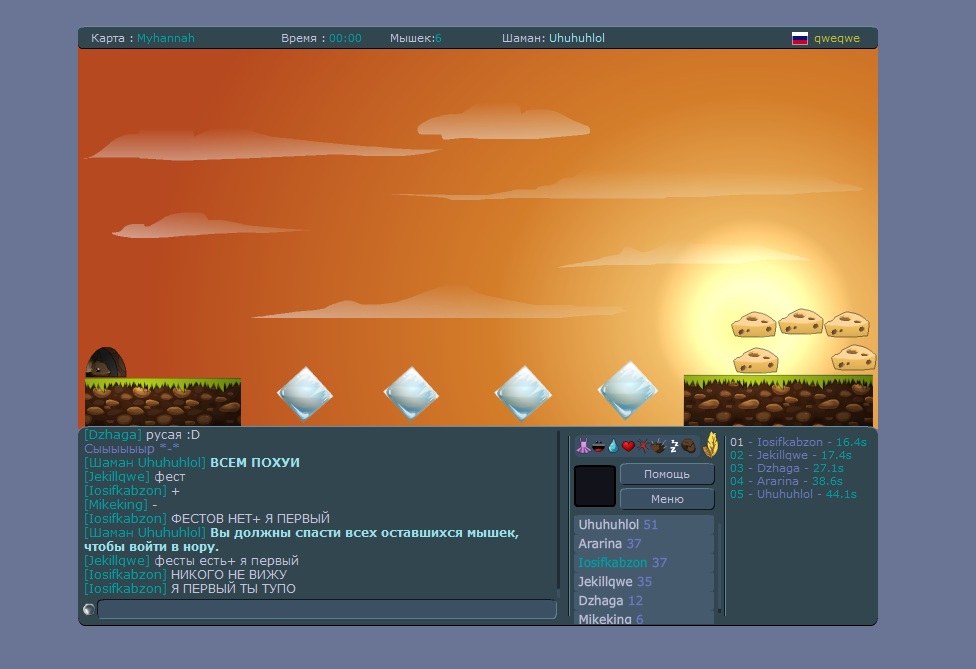Click the black square avatar box
Viewport: 976px width, 669px height.
[594, 486]
